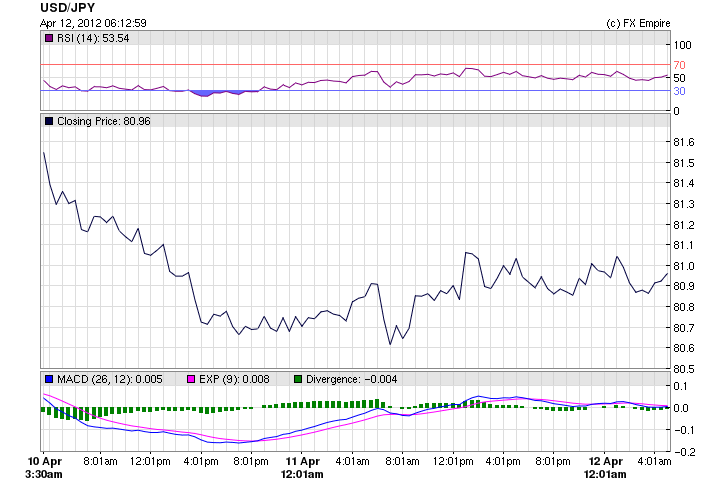Click the first 4:01am time label
Screen dimensions: 710x487
coord(352,462)
